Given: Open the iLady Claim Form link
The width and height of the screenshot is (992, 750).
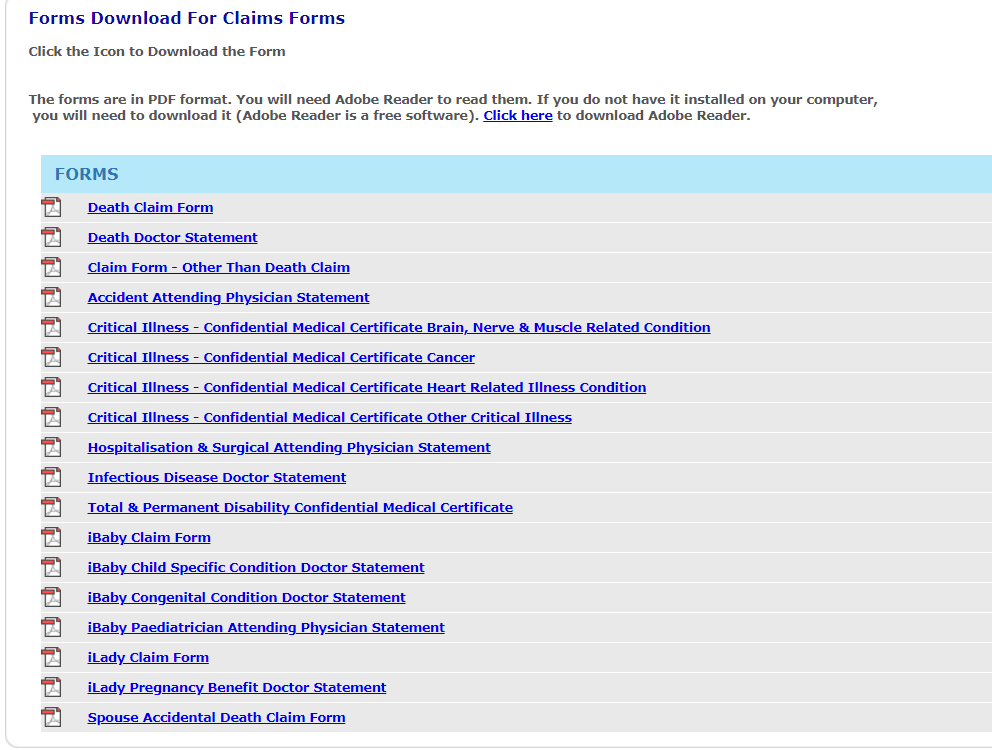Looking at the screenshot, I should (x=148, y=658).
